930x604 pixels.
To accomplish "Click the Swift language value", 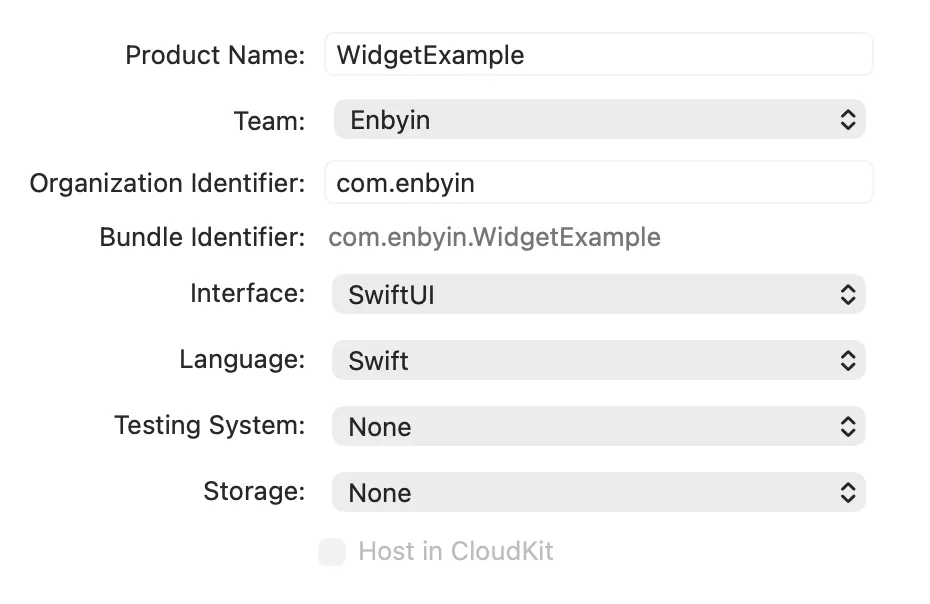I will (377, 360).
